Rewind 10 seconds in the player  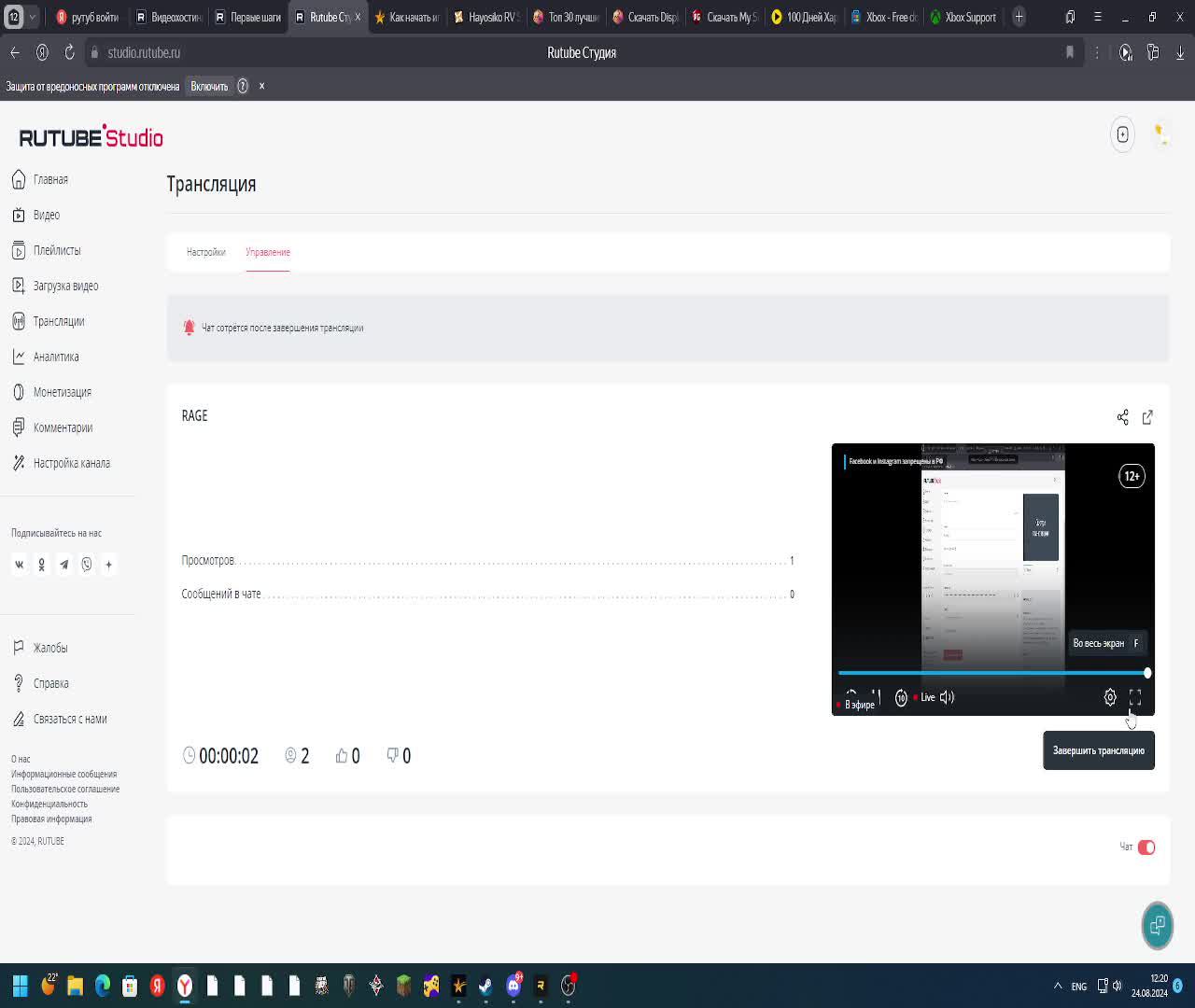pyautogui.click(x=901, y=697)
